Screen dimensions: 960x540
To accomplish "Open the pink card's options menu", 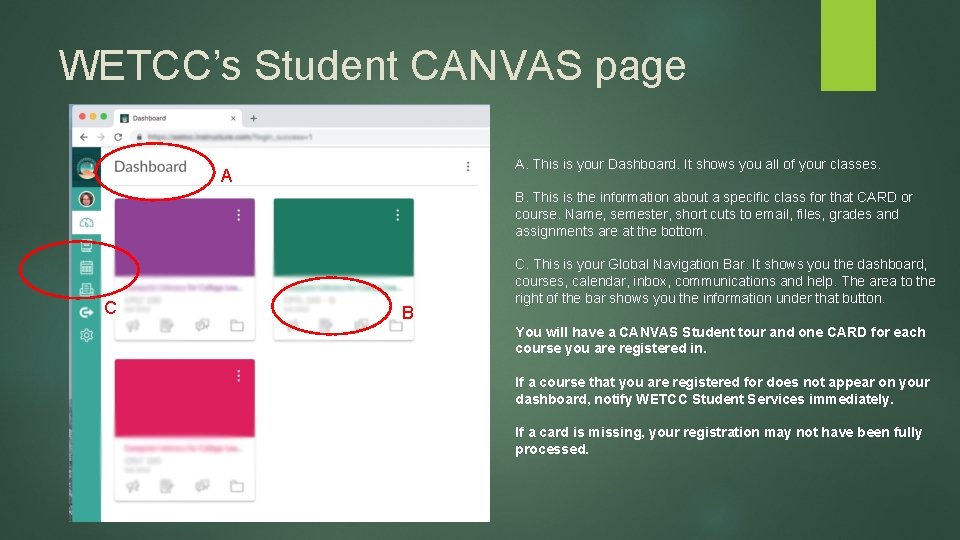I will click(x=238, y=376).
